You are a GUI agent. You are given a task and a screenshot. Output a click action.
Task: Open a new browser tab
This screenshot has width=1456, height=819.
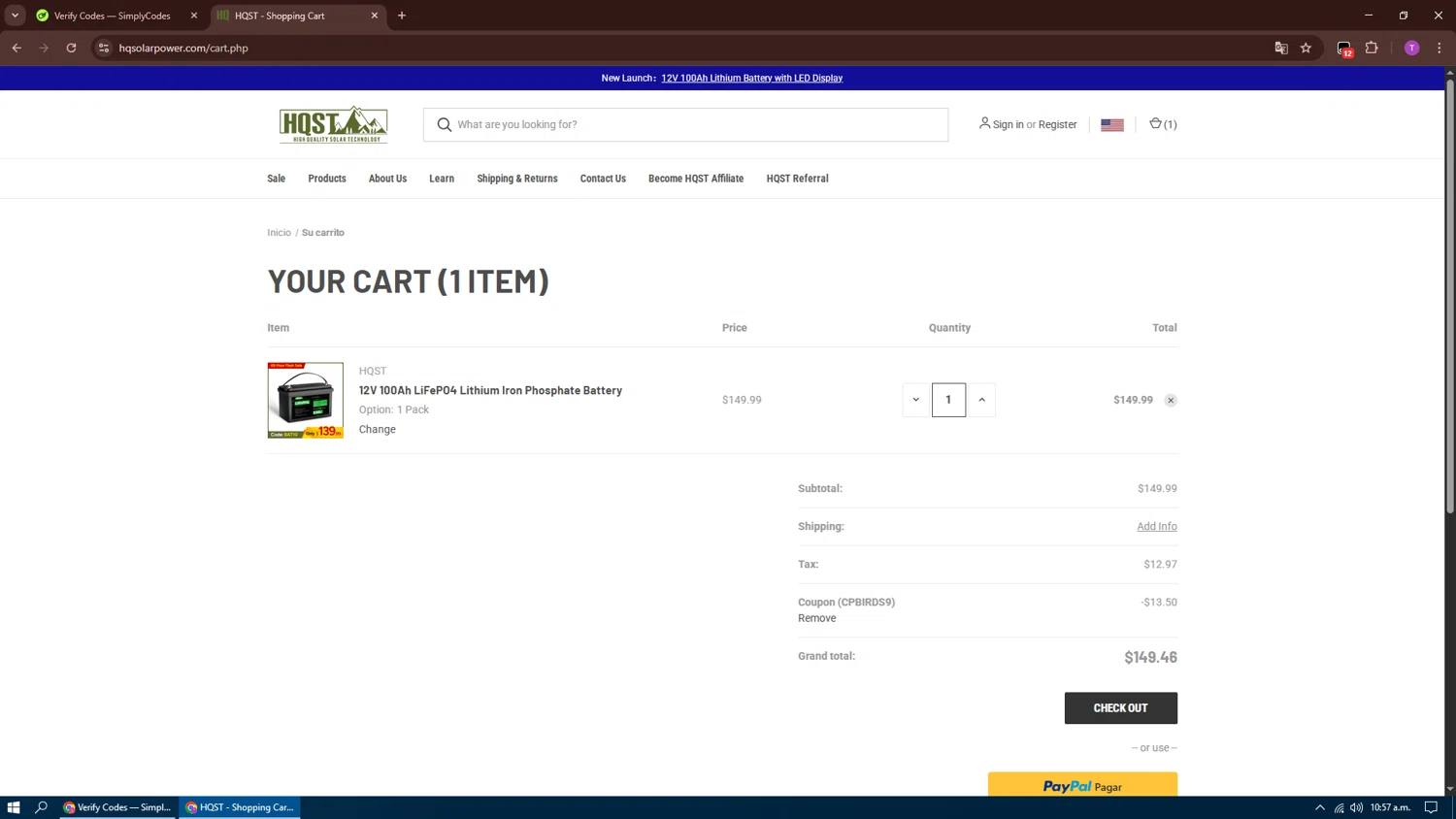[x=402, y=16]
